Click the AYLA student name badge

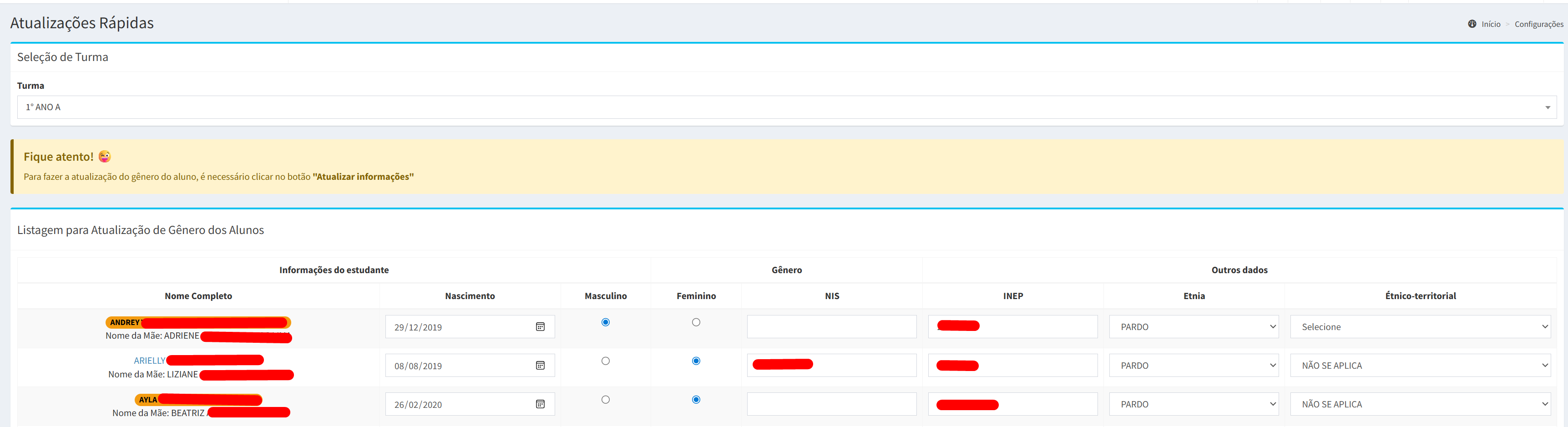point(147,400)
